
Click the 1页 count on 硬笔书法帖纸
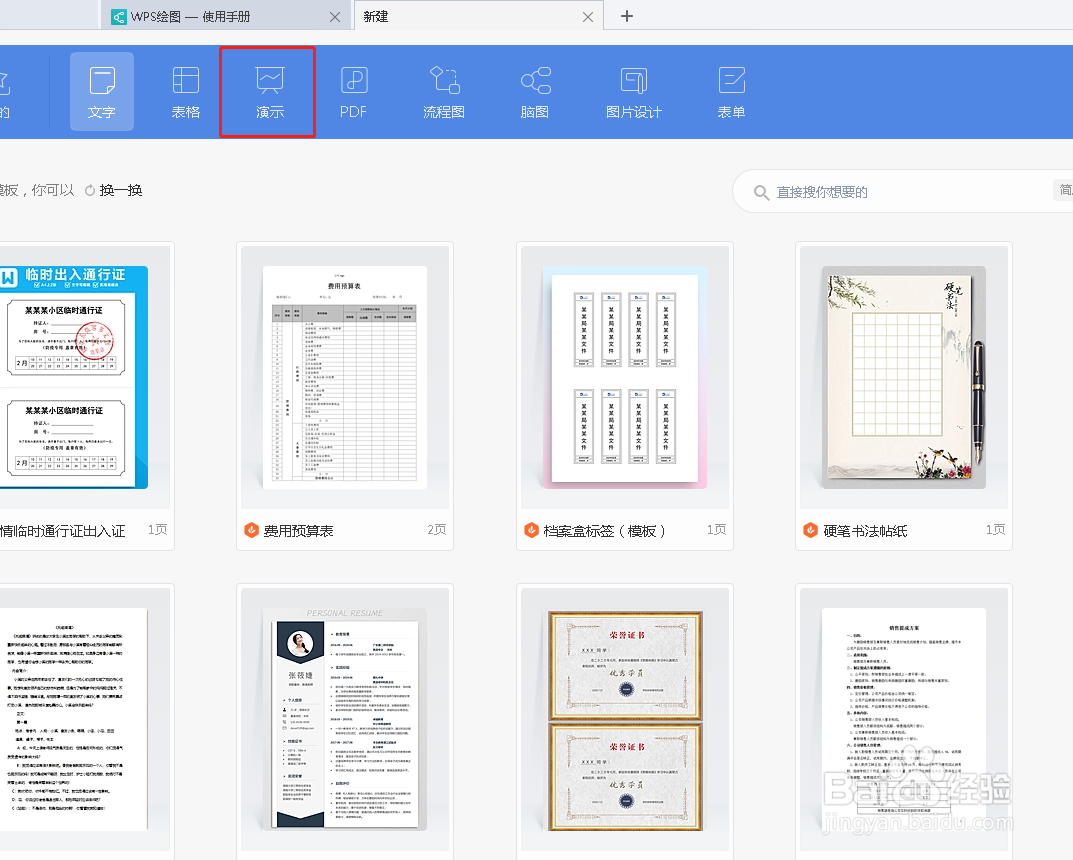[996, 530]
